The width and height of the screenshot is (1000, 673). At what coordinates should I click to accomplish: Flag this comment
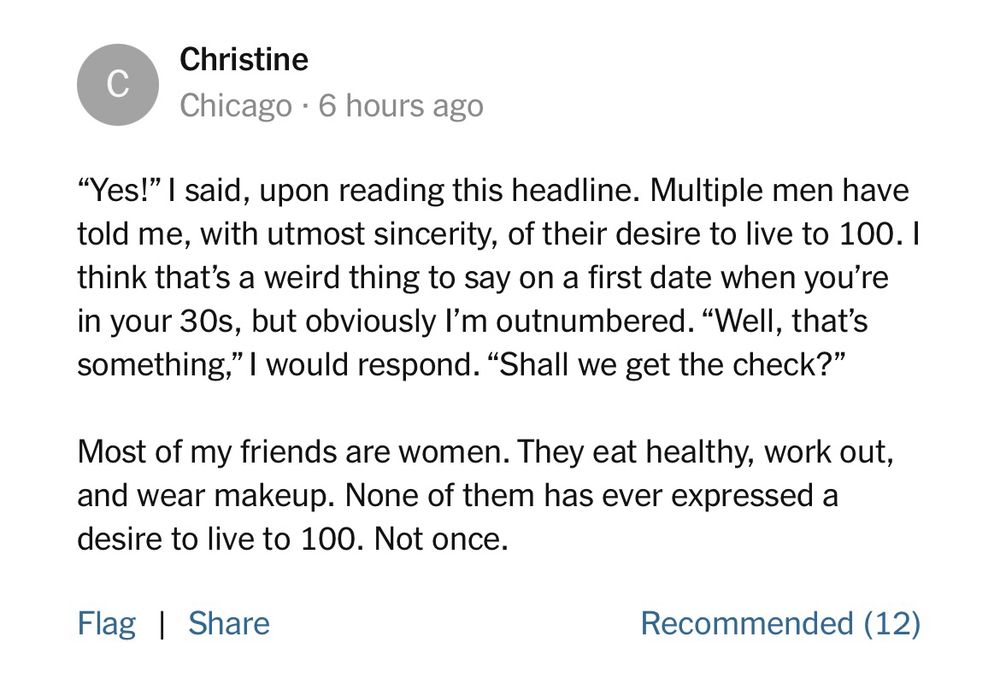click(x=106, y=624)
